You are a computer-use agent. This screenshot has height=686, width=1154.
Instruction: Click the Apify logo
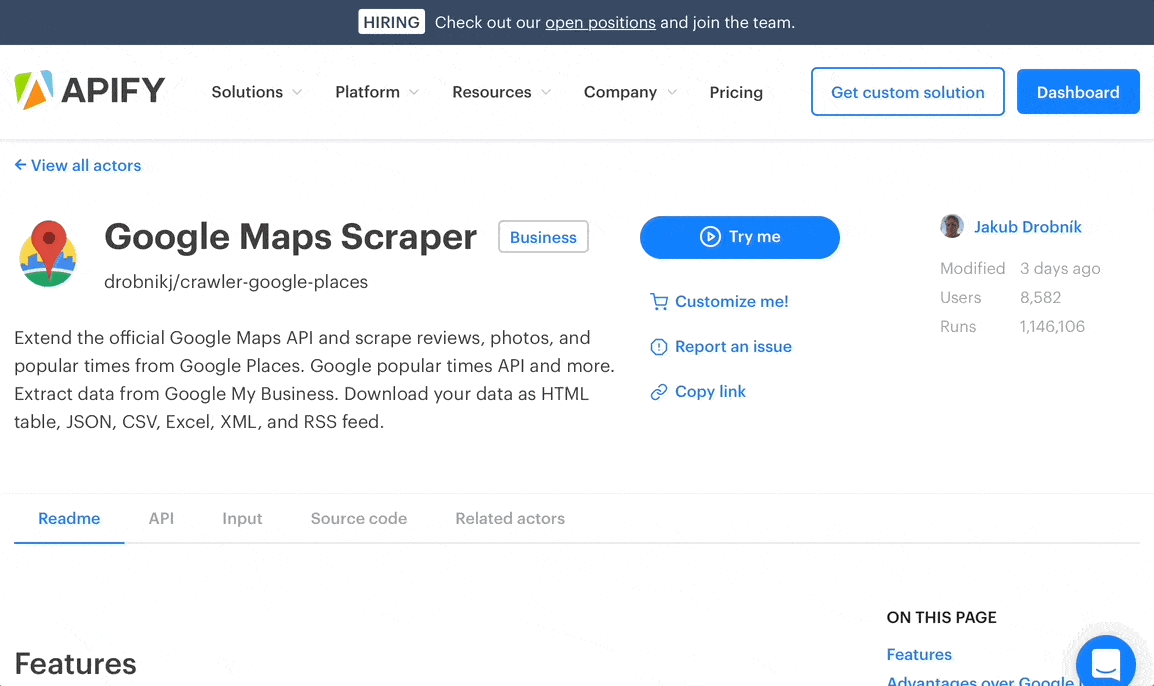(x=90, y=91)
